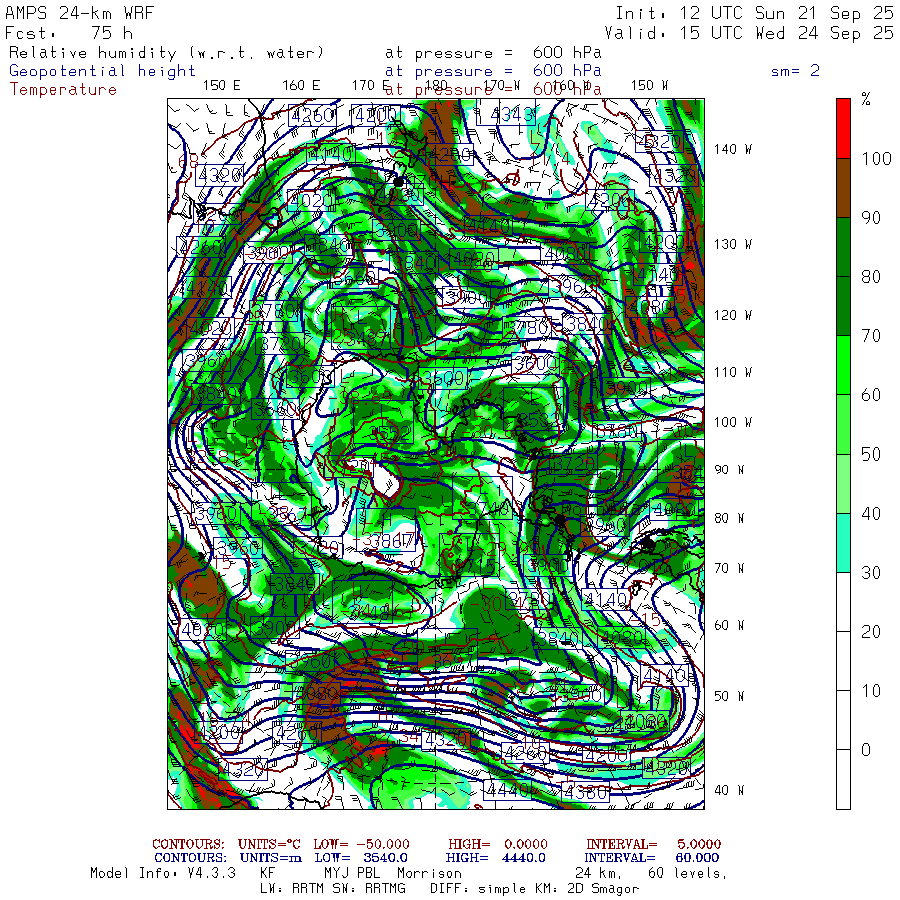Select the bright green 60-70% colorbar segment

(843, 365)
